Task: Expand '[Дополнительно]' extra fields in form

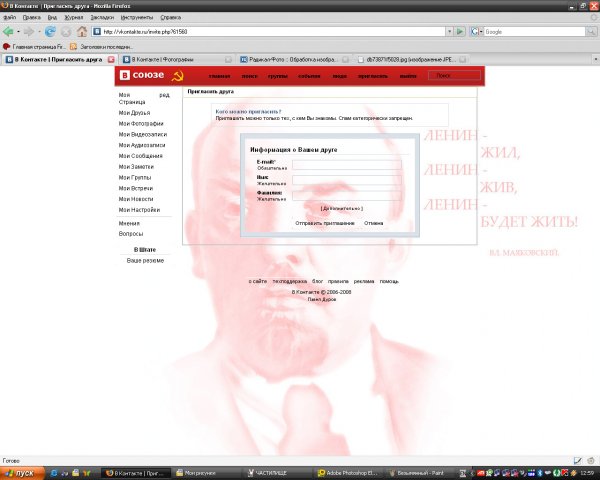Action: click(341, 209)
